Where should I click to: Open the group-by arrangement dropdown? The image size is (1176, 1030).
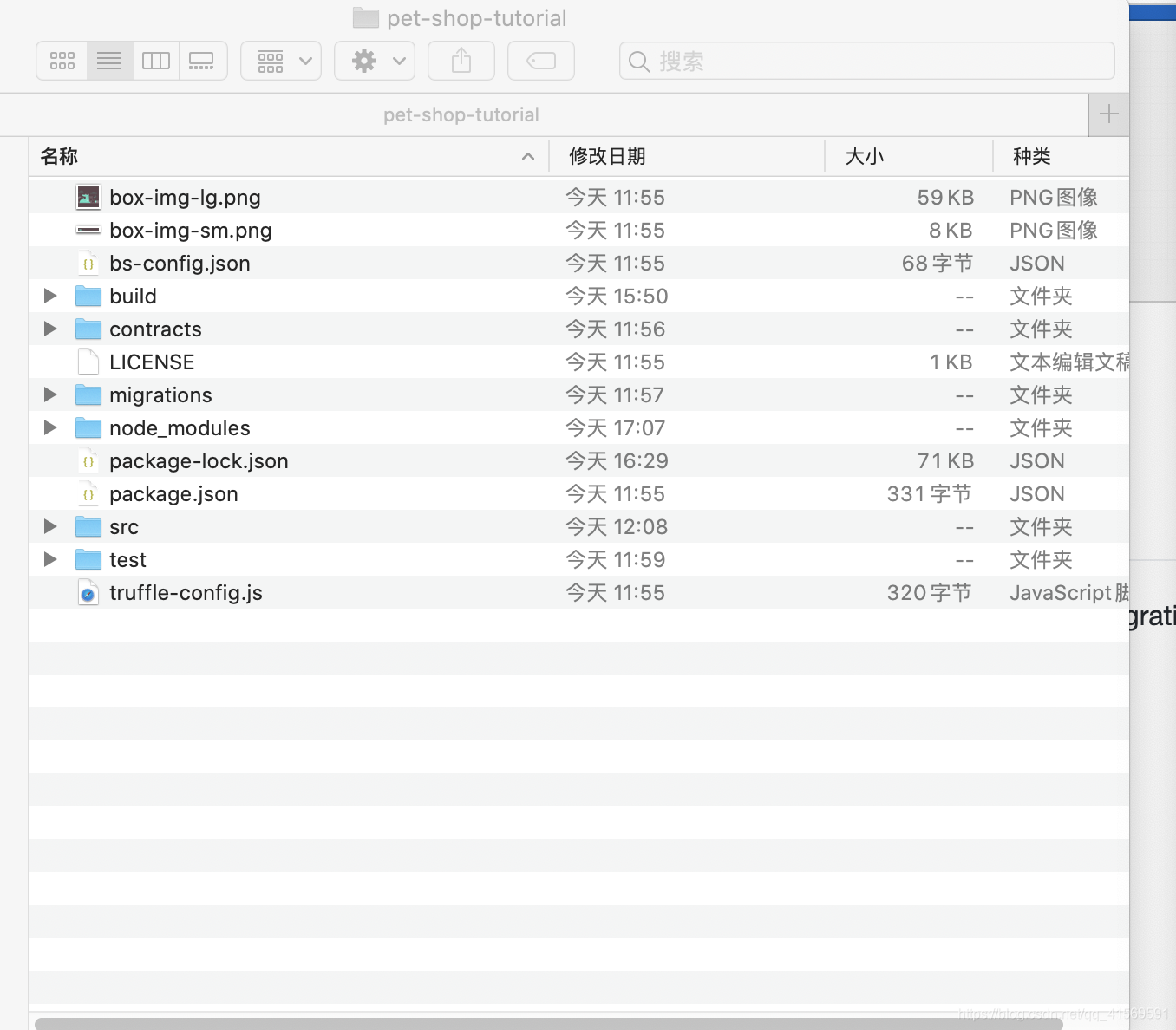281,61
